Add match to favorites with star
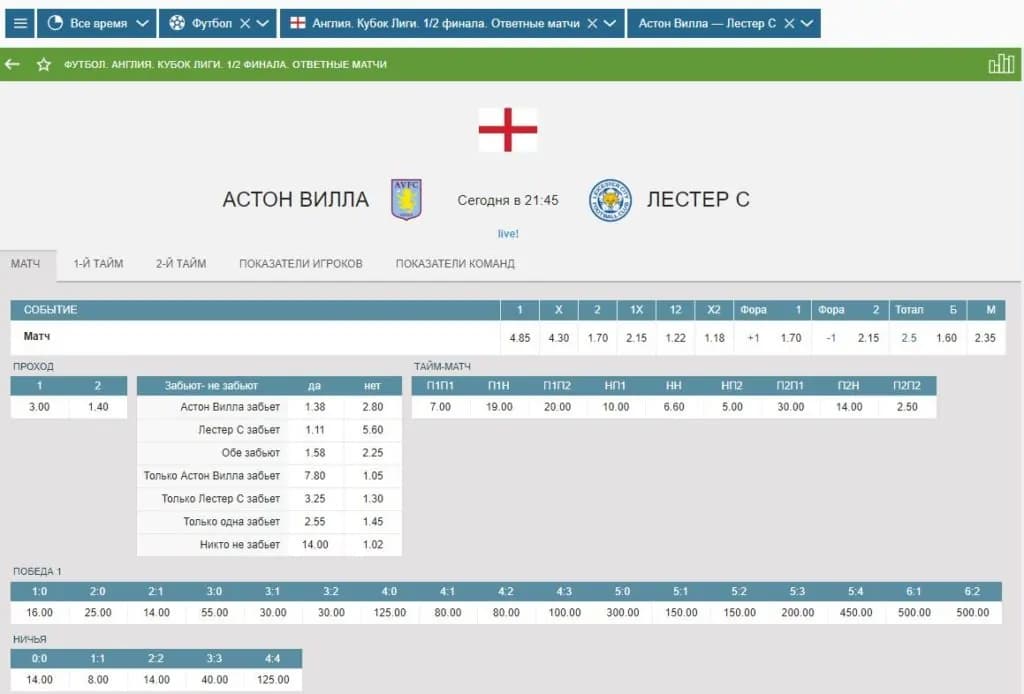 point(44,64)
